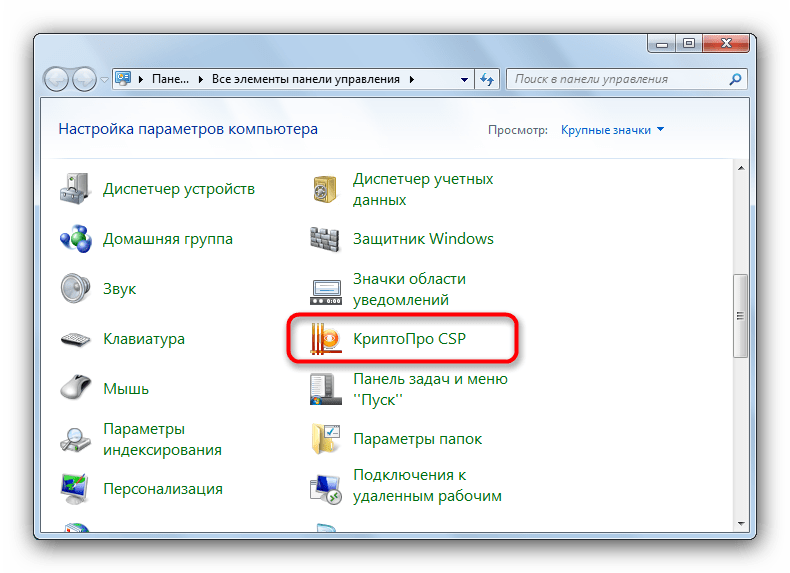This screenshot has width=790, height=573.
Task: Open the Крупные значки view dropdown
Action: [x=613, y=130]
